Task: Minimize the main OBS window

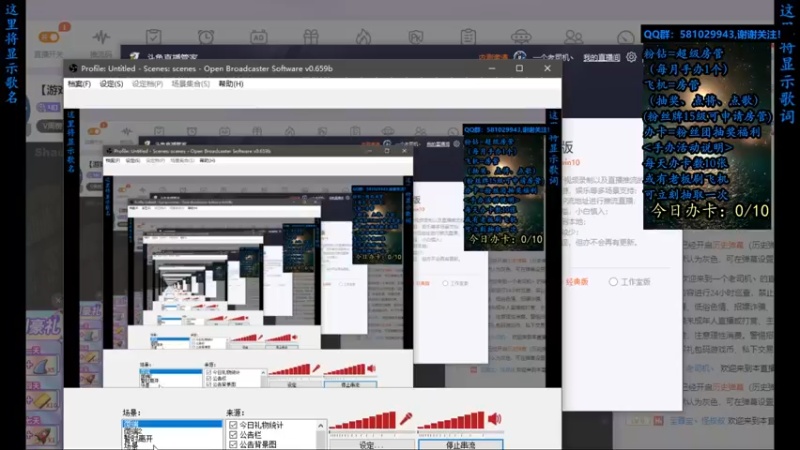Action: point(492,68)
